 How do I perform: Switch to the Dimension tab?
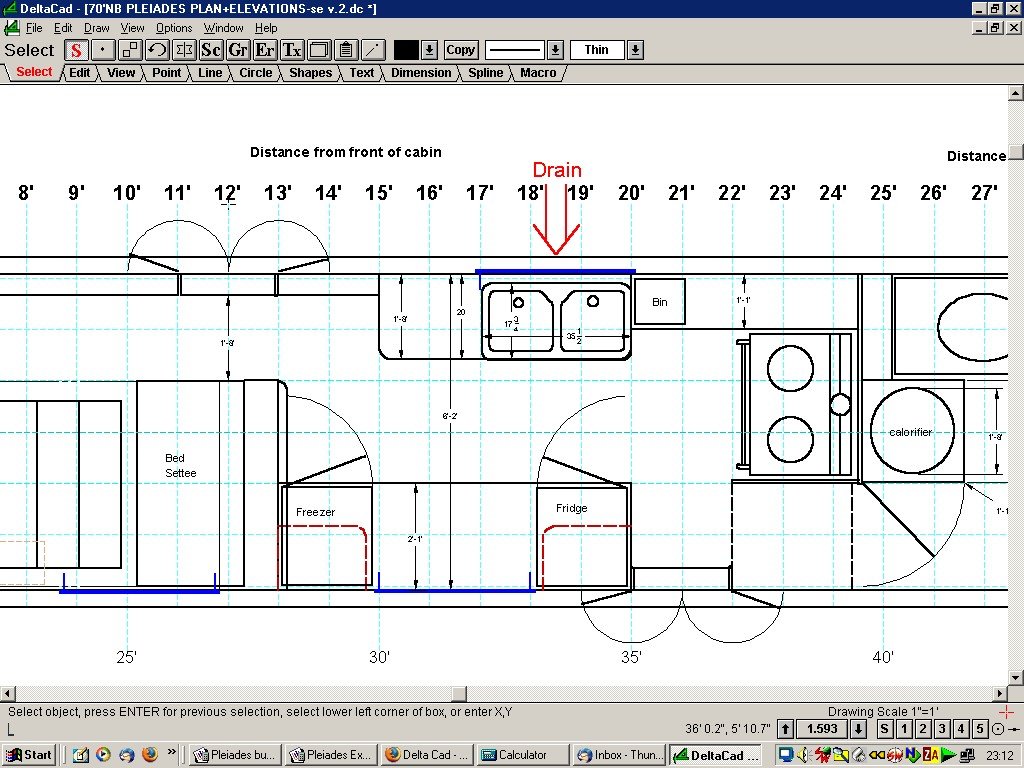coord(421,72)
